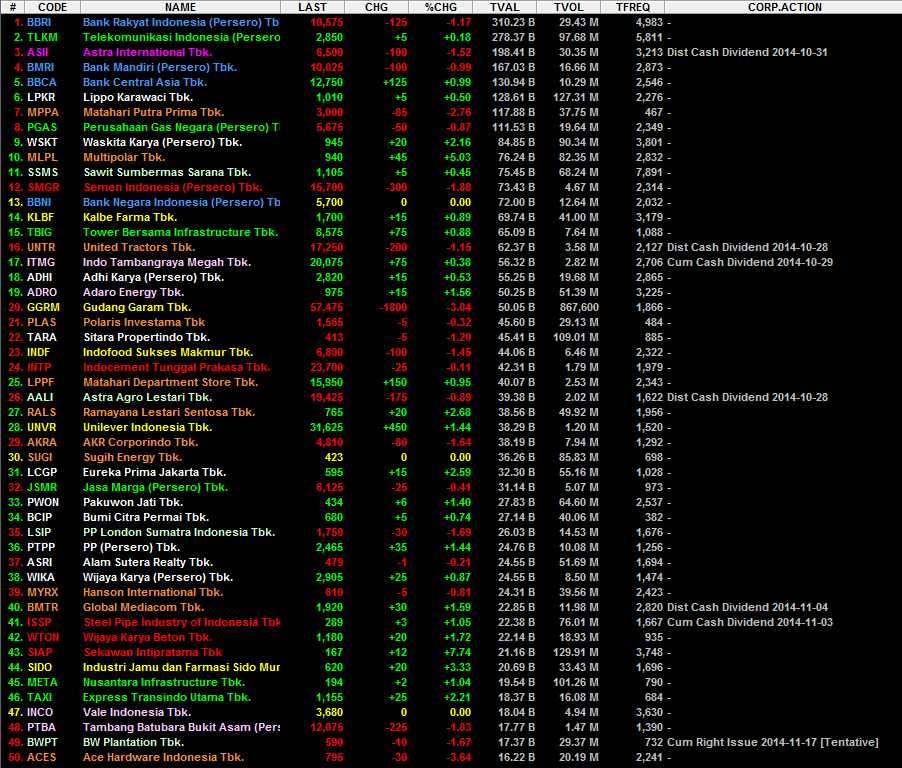
Task: Click the TVOL column header
Action: (568, 7)
